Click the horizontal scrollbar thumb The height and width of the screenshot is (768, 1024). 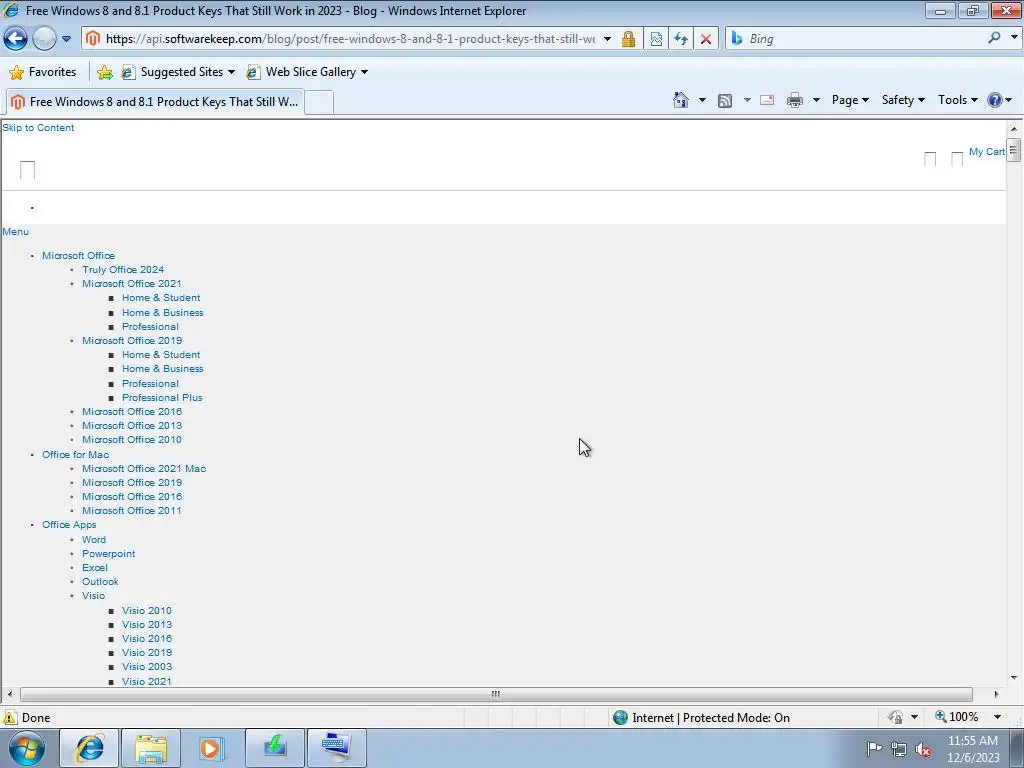click(496, 694)
